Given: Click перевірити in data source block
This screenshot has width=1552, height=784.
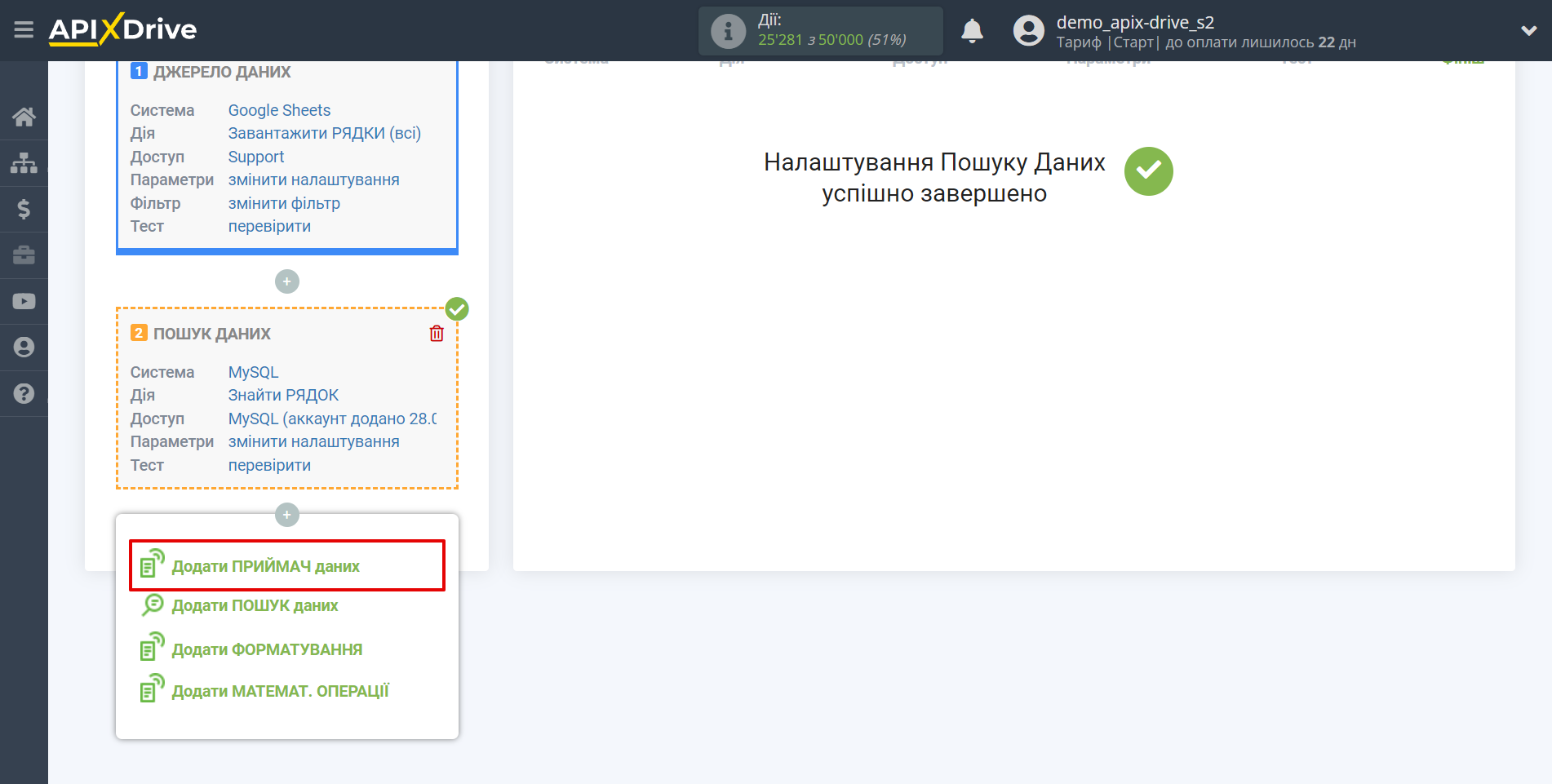Looking at the screenshot, I should [x=269, y=226].
